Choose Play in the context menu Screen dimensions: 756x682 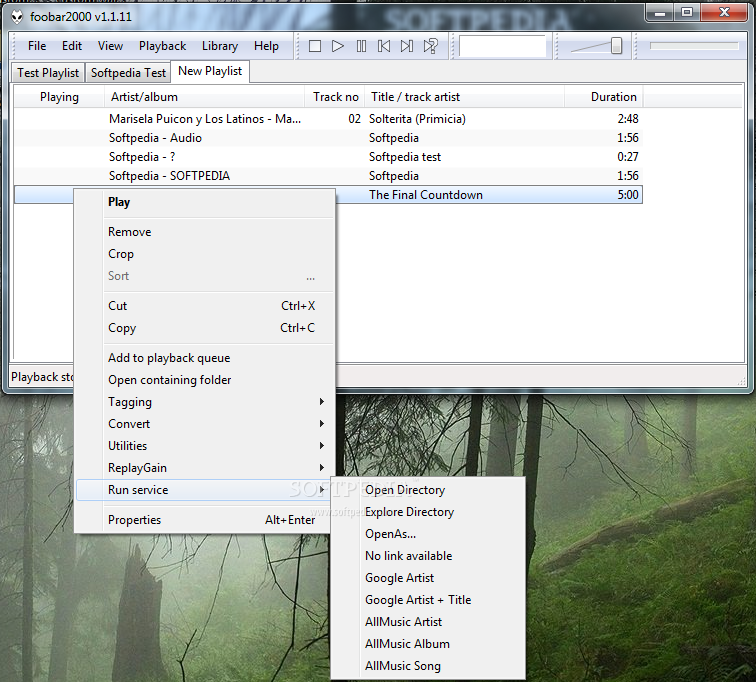205,202
